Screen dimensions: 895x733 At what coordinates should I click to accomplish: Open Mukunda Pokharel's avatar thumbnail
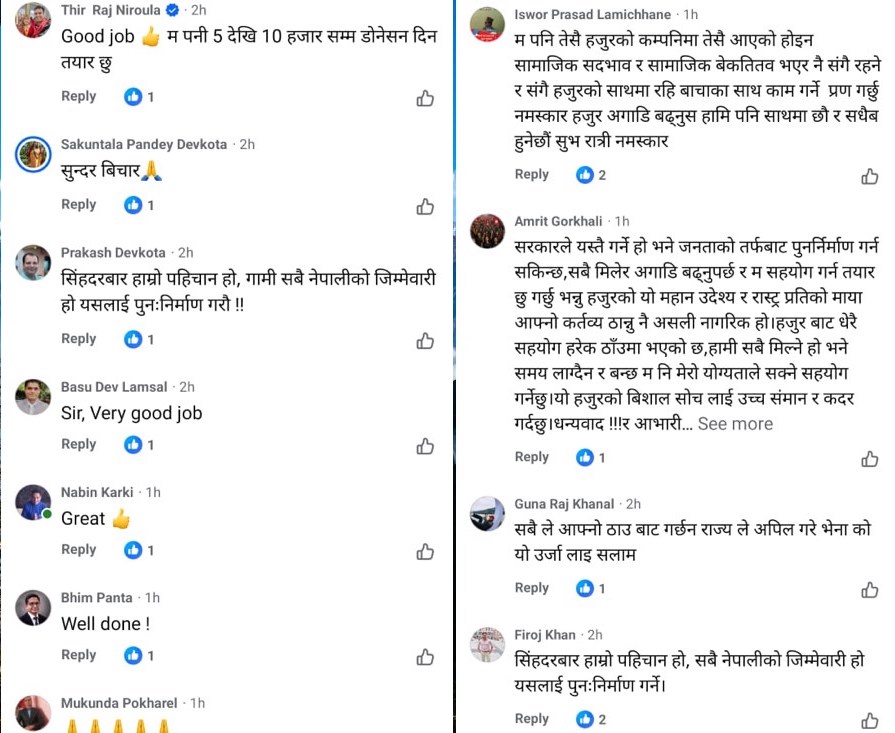coord(33,712)
